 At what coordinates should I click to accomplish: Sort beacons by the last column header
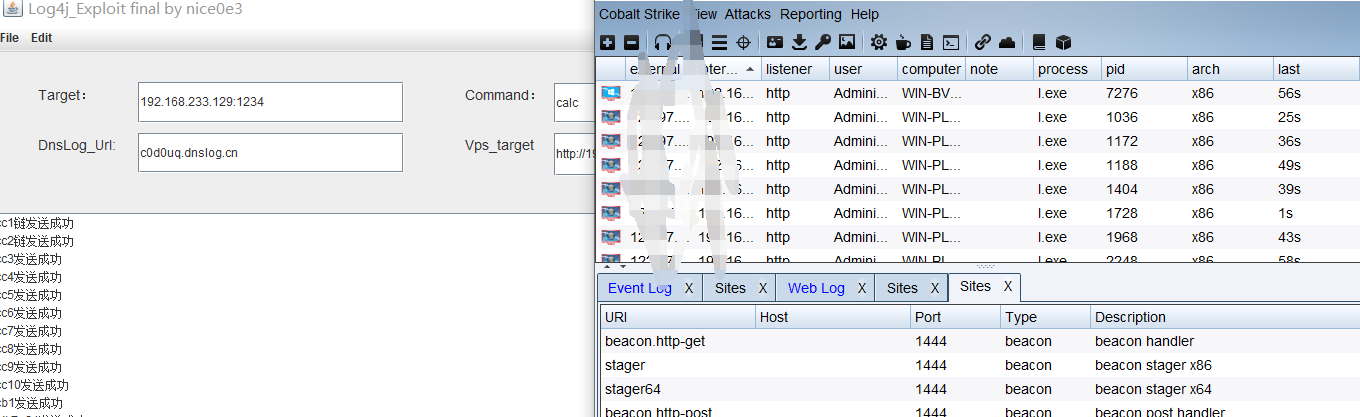(1316, 69)
